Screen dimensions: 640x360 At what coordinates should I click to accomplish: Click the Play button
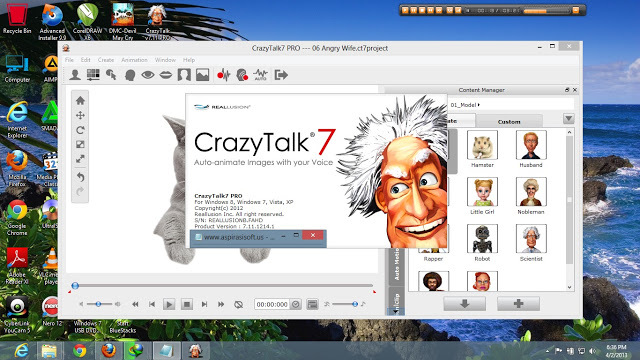coord(169,304)
